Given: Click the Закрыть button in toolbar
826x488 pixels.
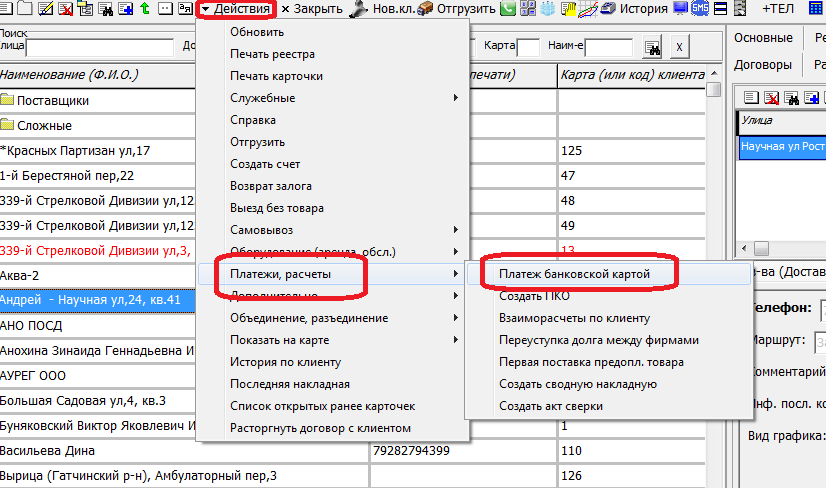Looking at the screenshot, I should pos(311,9).
